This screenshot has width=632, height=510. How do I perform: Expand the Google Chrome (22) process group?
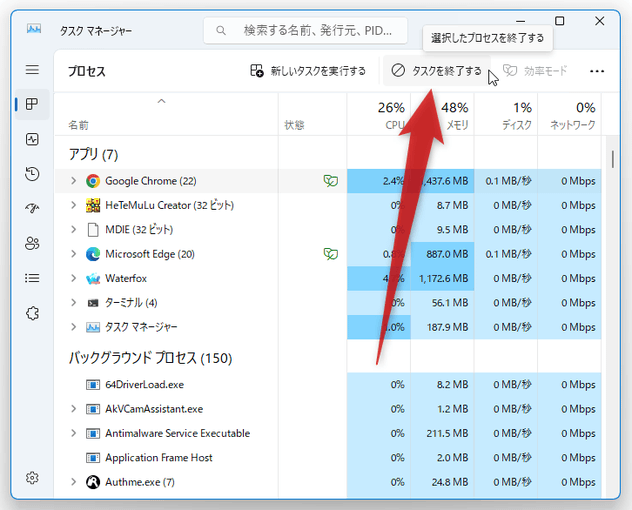pyautogui.click(x=73, y=181)
